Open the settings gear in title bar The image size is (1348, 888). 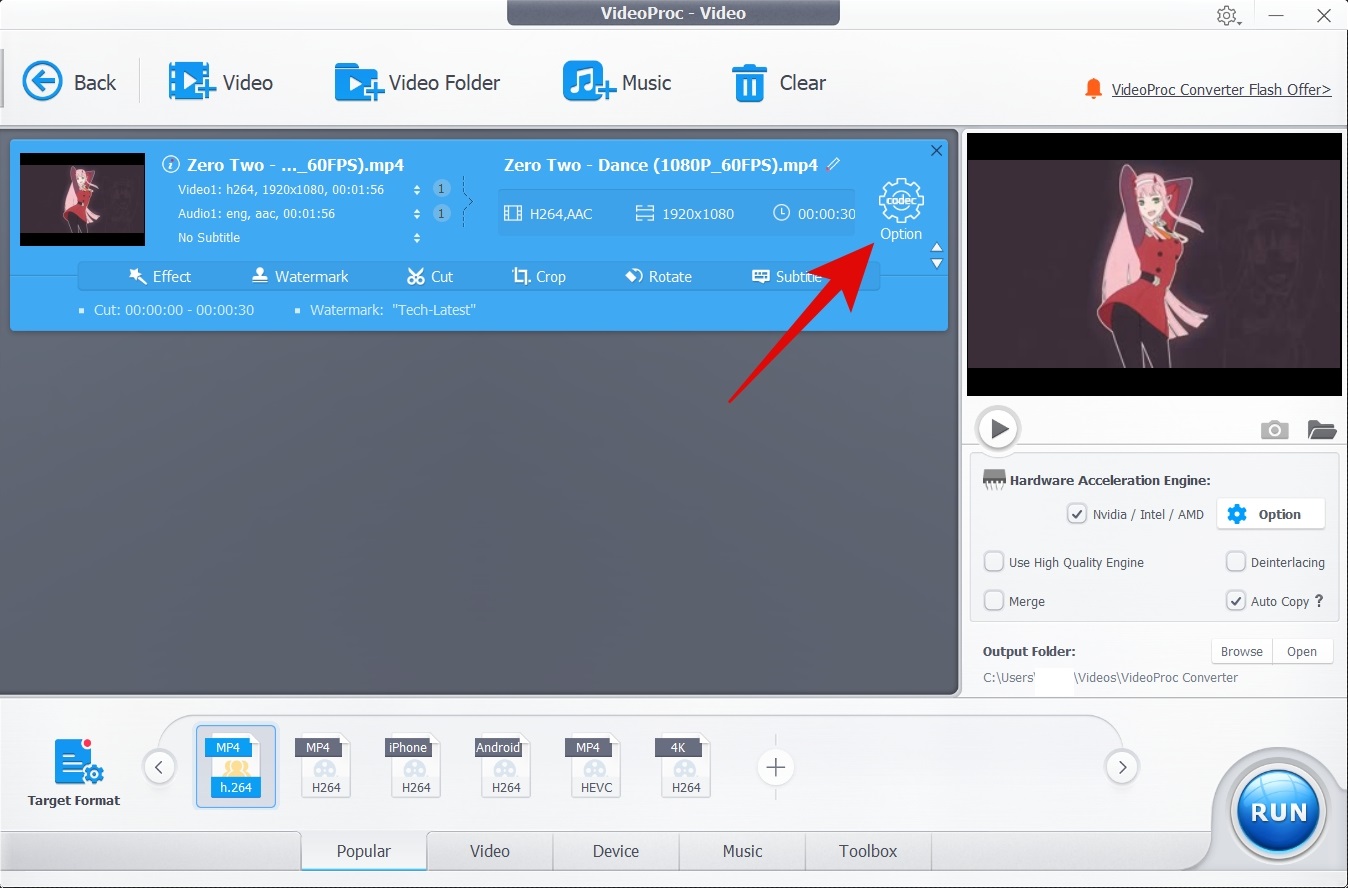(x=1227, y=16)
